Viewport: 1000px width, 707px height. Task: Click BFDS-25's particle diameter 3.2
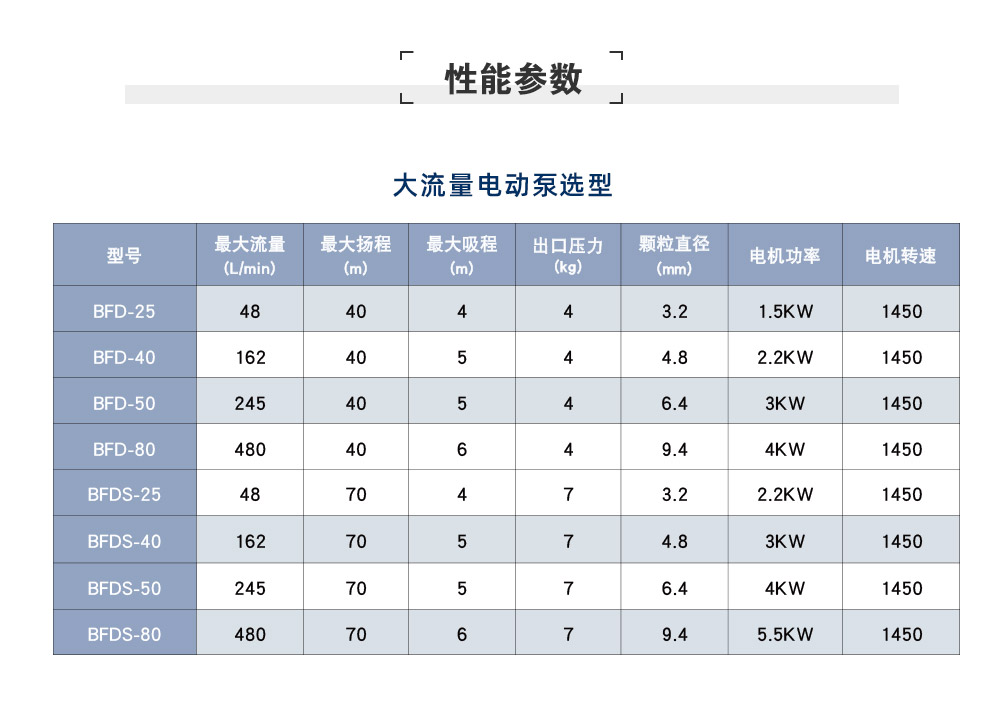tap(675, 494)
